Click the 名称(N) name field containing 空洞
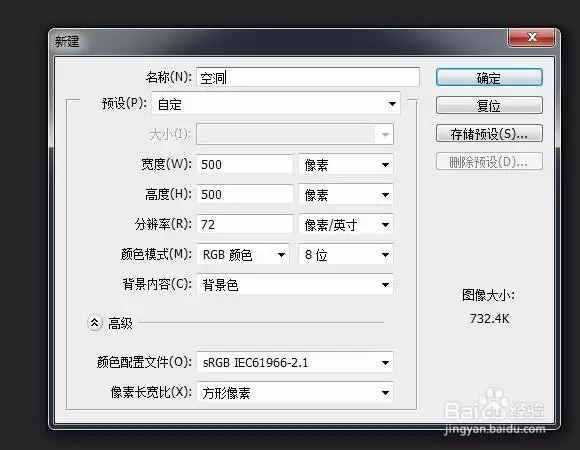Screen dimensions: 580x450 pyautogui.click(x=308, y=78)
